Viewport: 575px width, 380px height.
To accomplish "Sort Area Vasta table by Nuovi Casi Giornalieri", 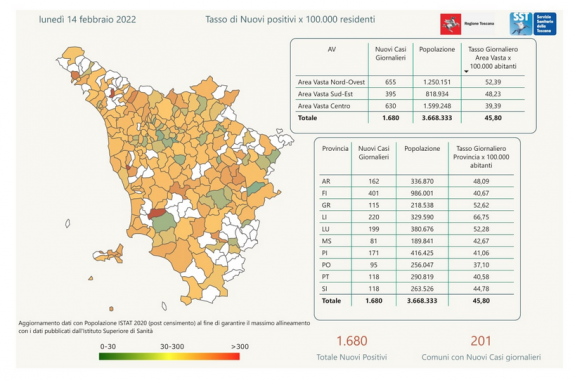I will (391, 54).
